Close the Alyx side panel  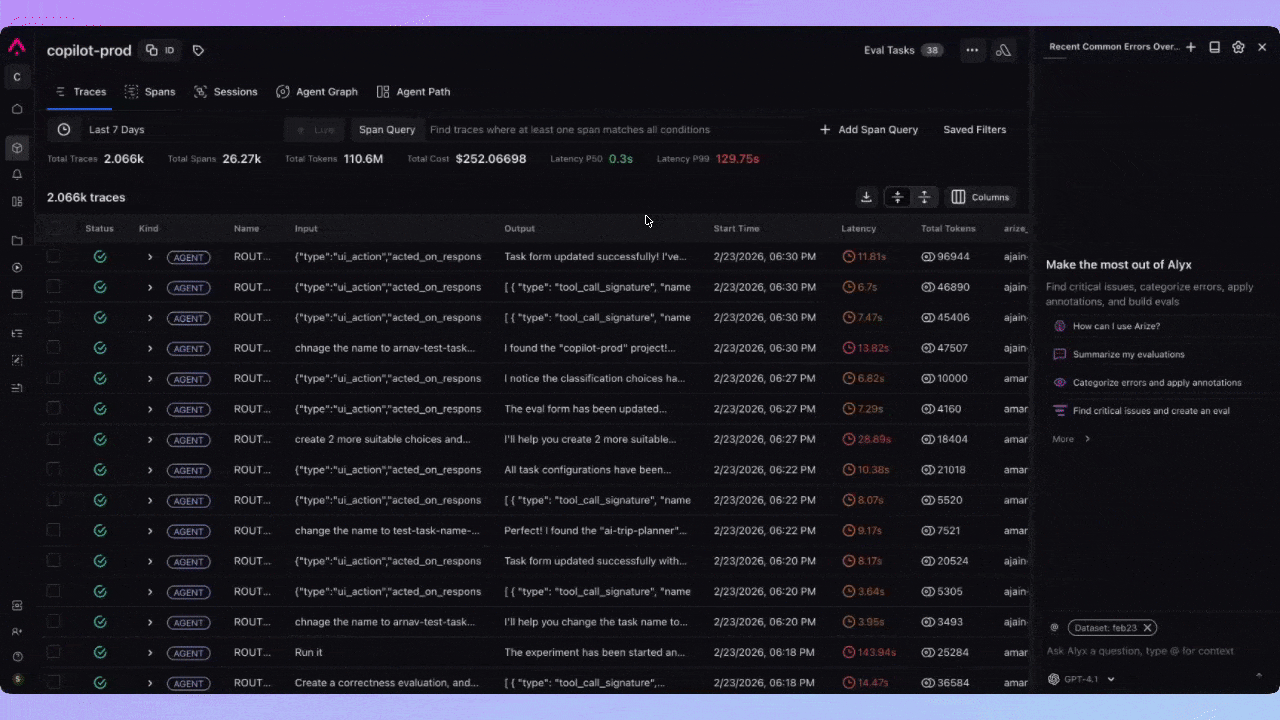click(x=1262, y=47)
